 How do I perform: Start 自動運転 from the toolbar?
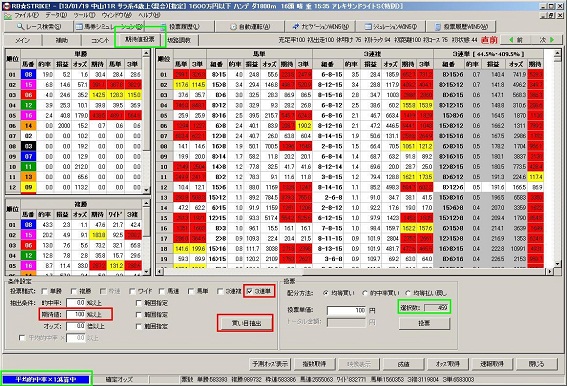[250, 27]
